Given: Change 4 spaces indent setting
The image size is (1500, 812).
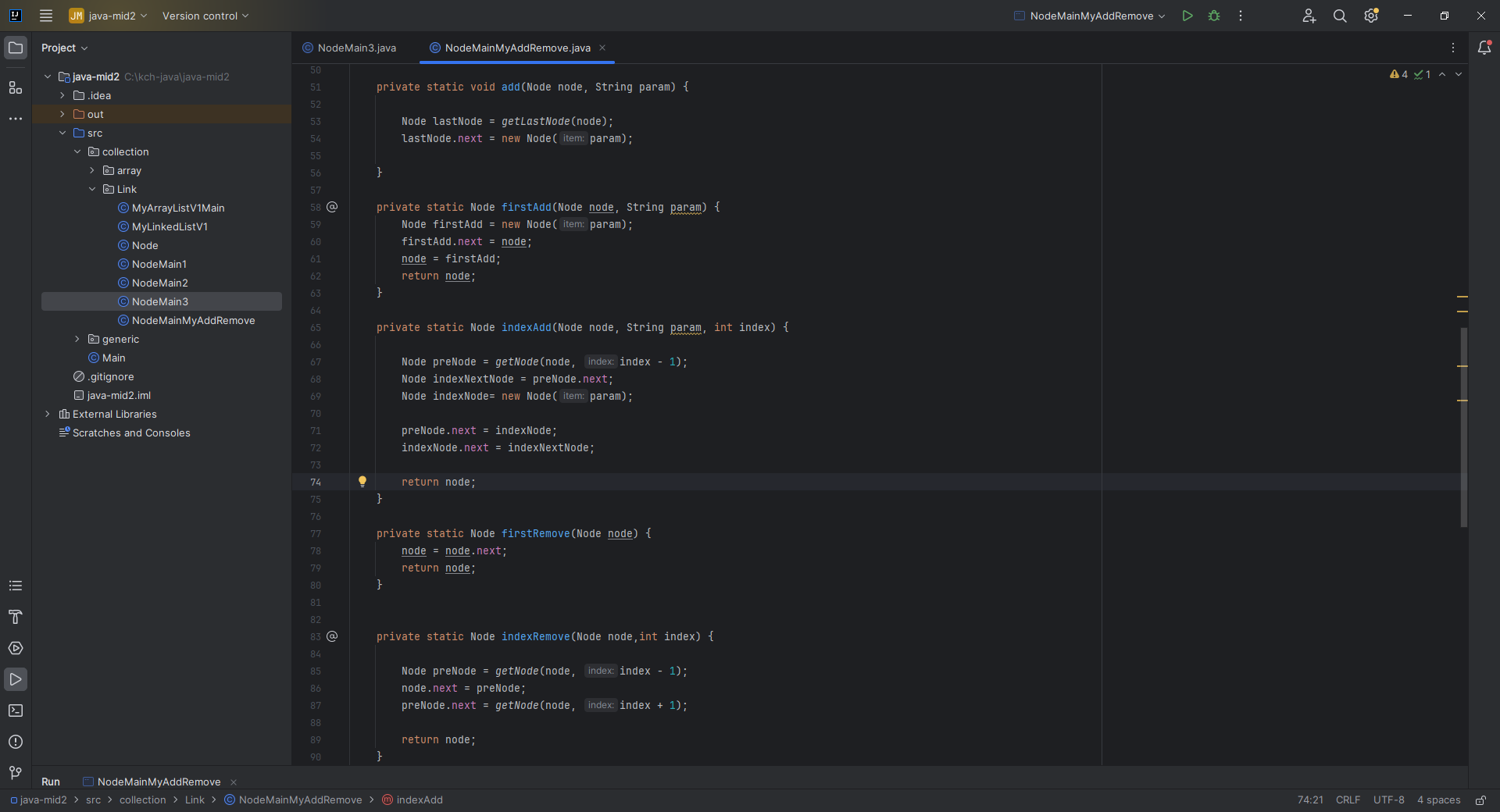Looking at the screenshot, I should [1438, 800].
